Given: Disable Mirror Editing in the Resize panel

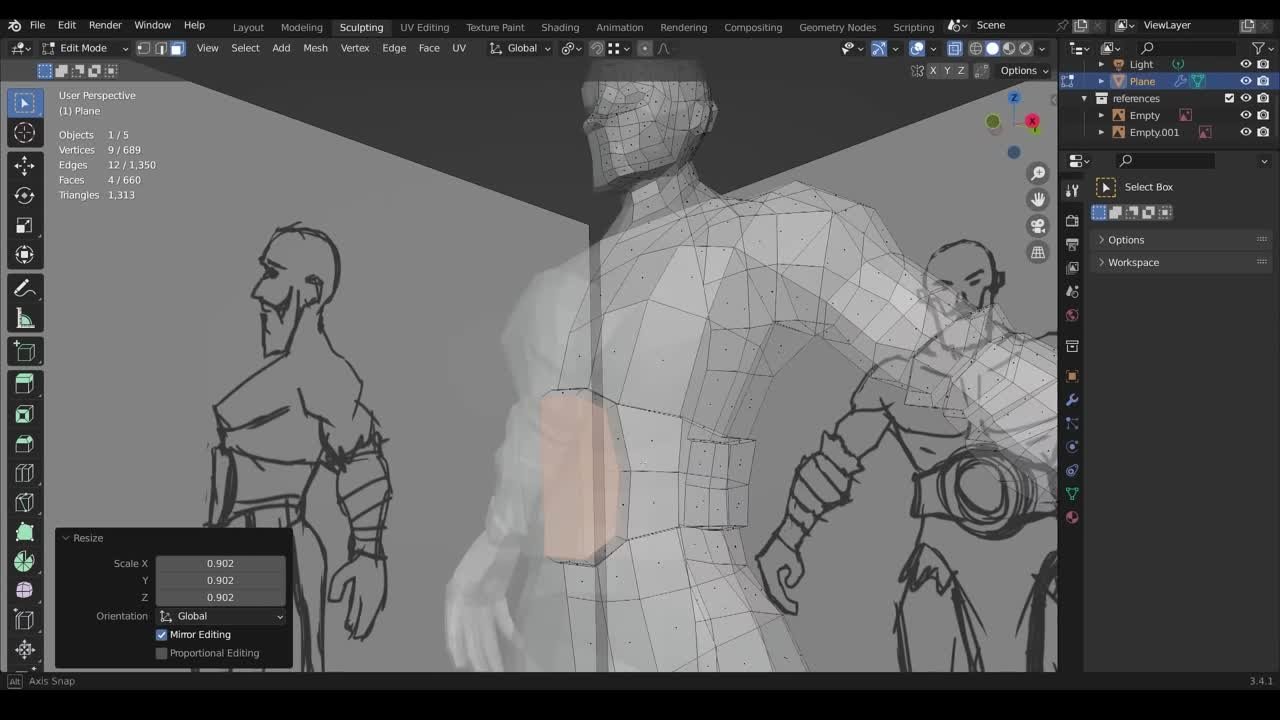Looking at the screenshot, I should pos(161,635).
